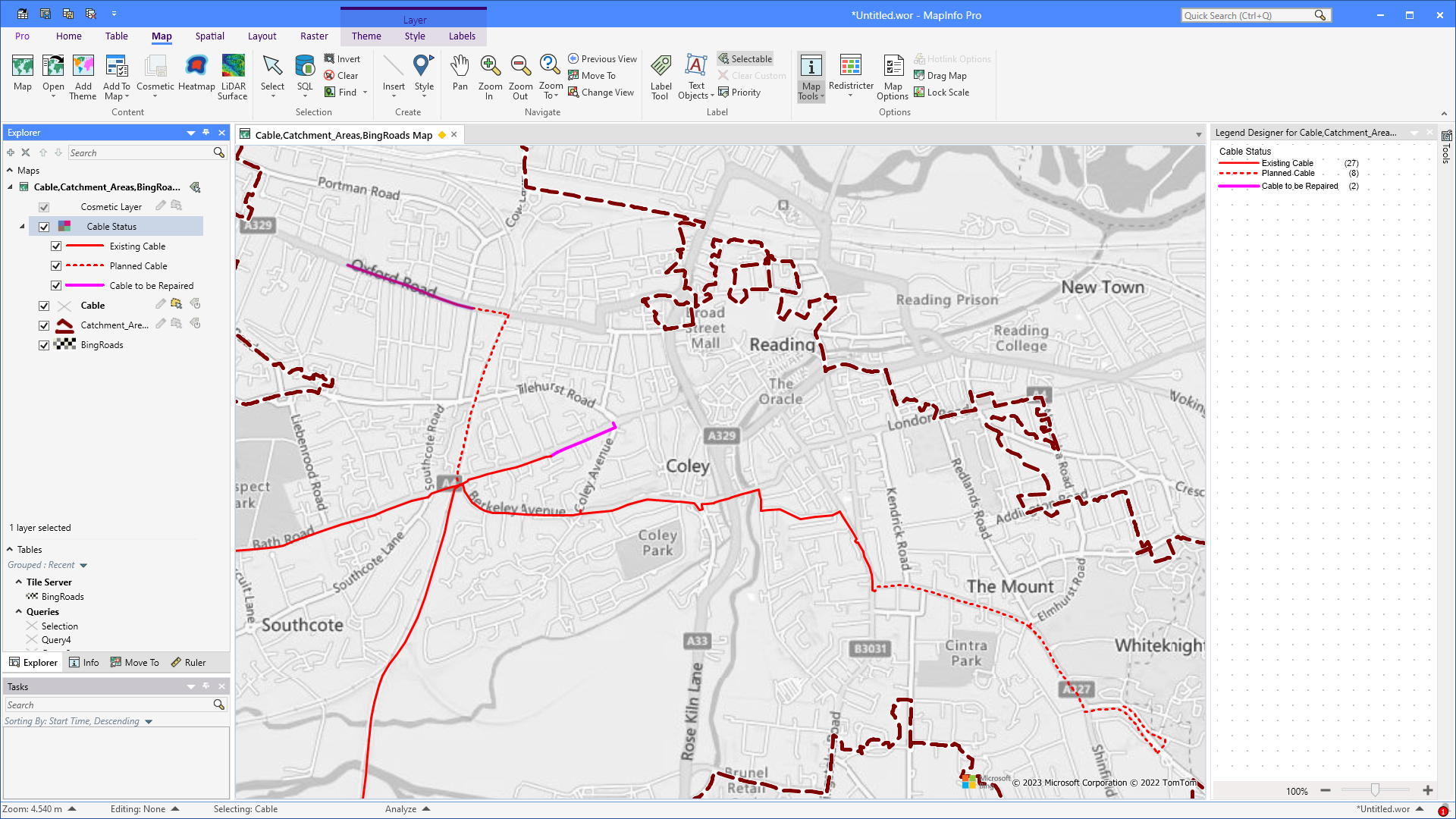This screenshot has height=819, width=1456.
Task: Select the Label Tool
Action: tap(660, 76)
